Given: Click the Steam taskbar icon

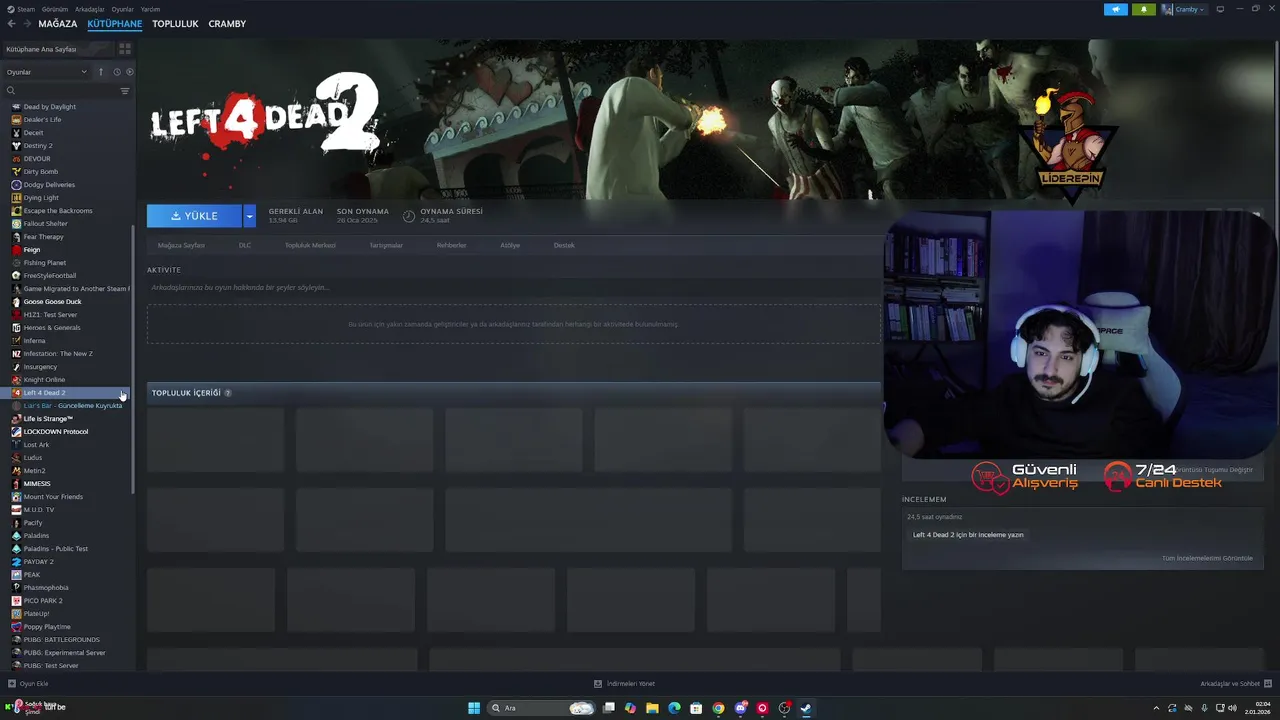Looking at the screenshot, I should point(806,708).
